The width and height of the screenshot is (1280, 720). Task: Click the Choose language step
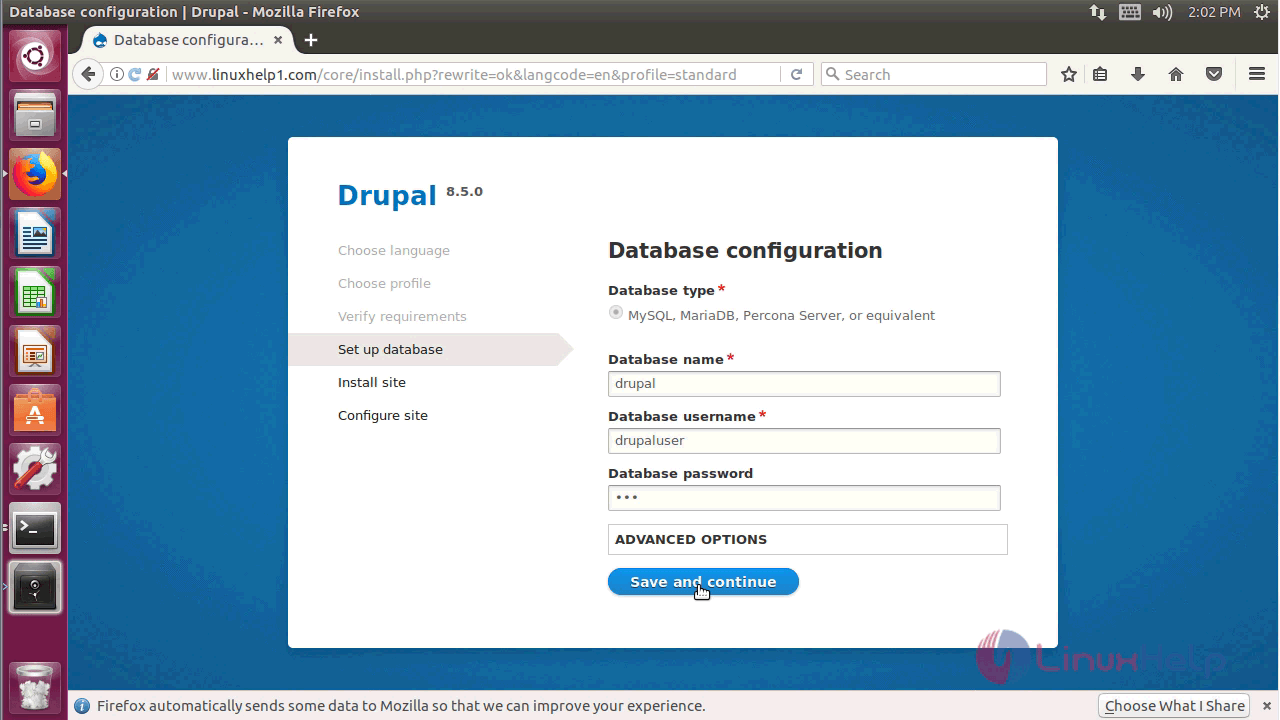pyautogui.click(x=394, y=251)
